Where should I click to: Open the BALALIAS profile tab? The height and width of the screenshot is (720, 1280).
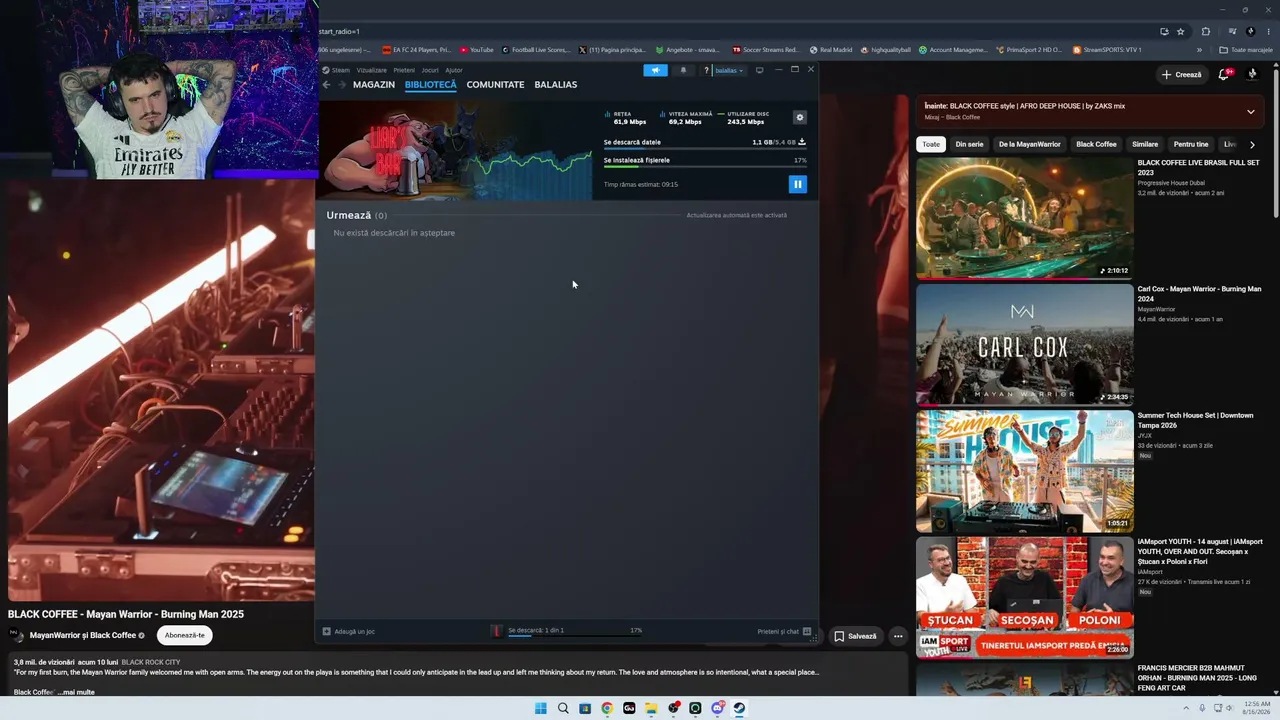(556, 85)
